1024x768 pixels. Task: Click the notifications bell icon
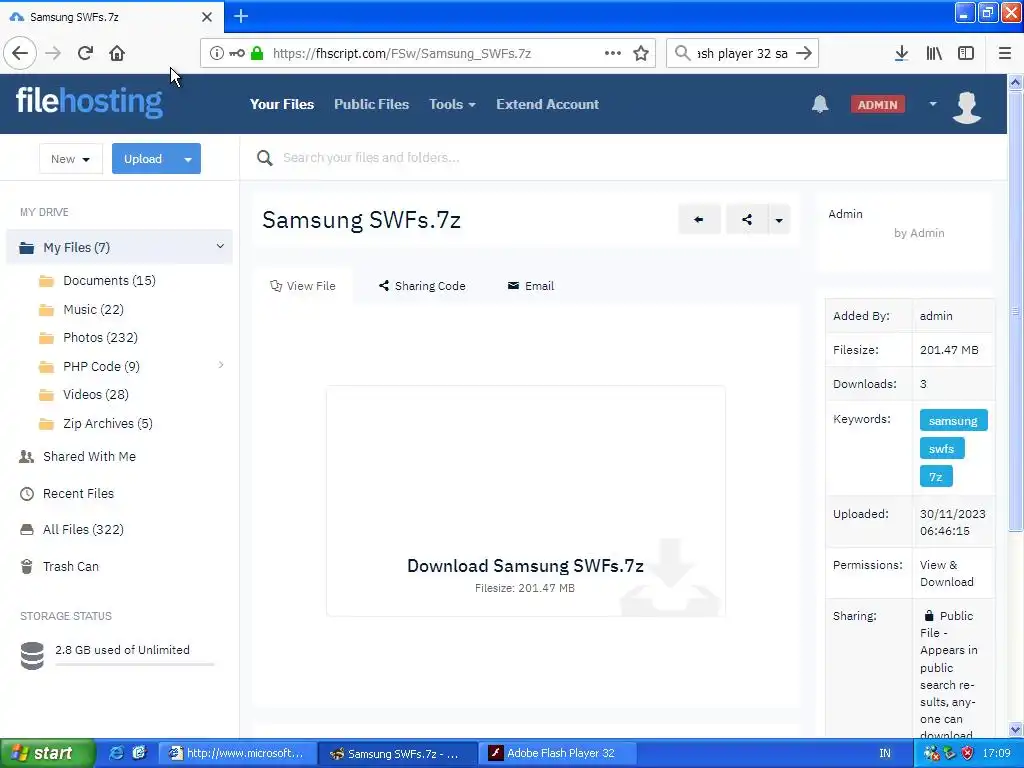tap(820, 104)
